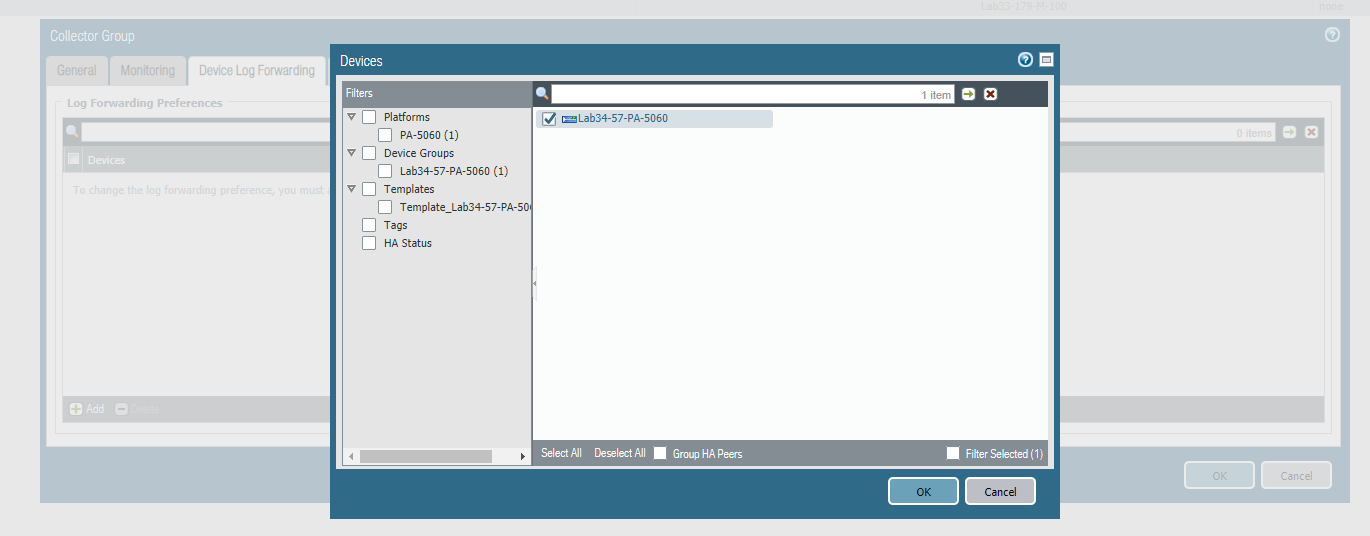Switch to the Monitoring tab
Viewport: 1370px width, 536px height.
coord(148,70)
